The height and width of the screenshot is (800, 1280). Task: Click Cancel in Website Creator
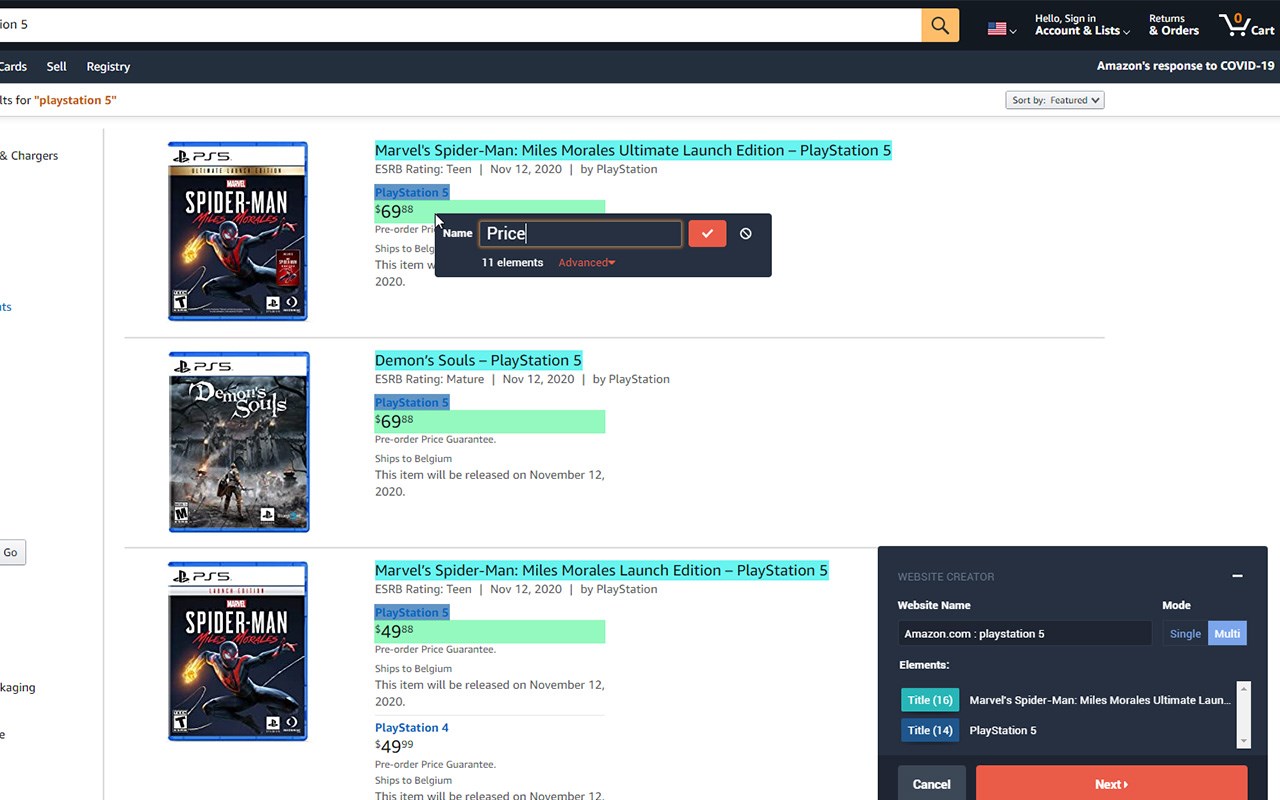[x=931, y=784]
